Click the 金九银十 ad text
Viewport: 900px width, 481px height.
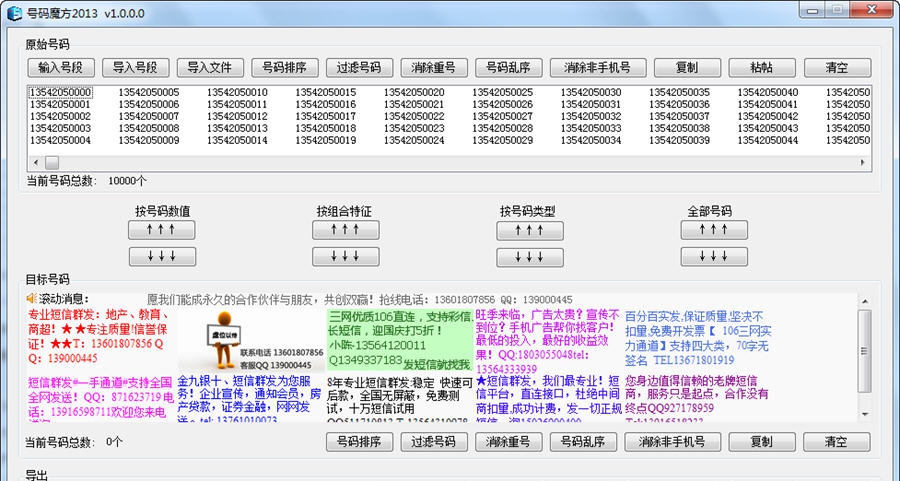(x=250, y=400)
